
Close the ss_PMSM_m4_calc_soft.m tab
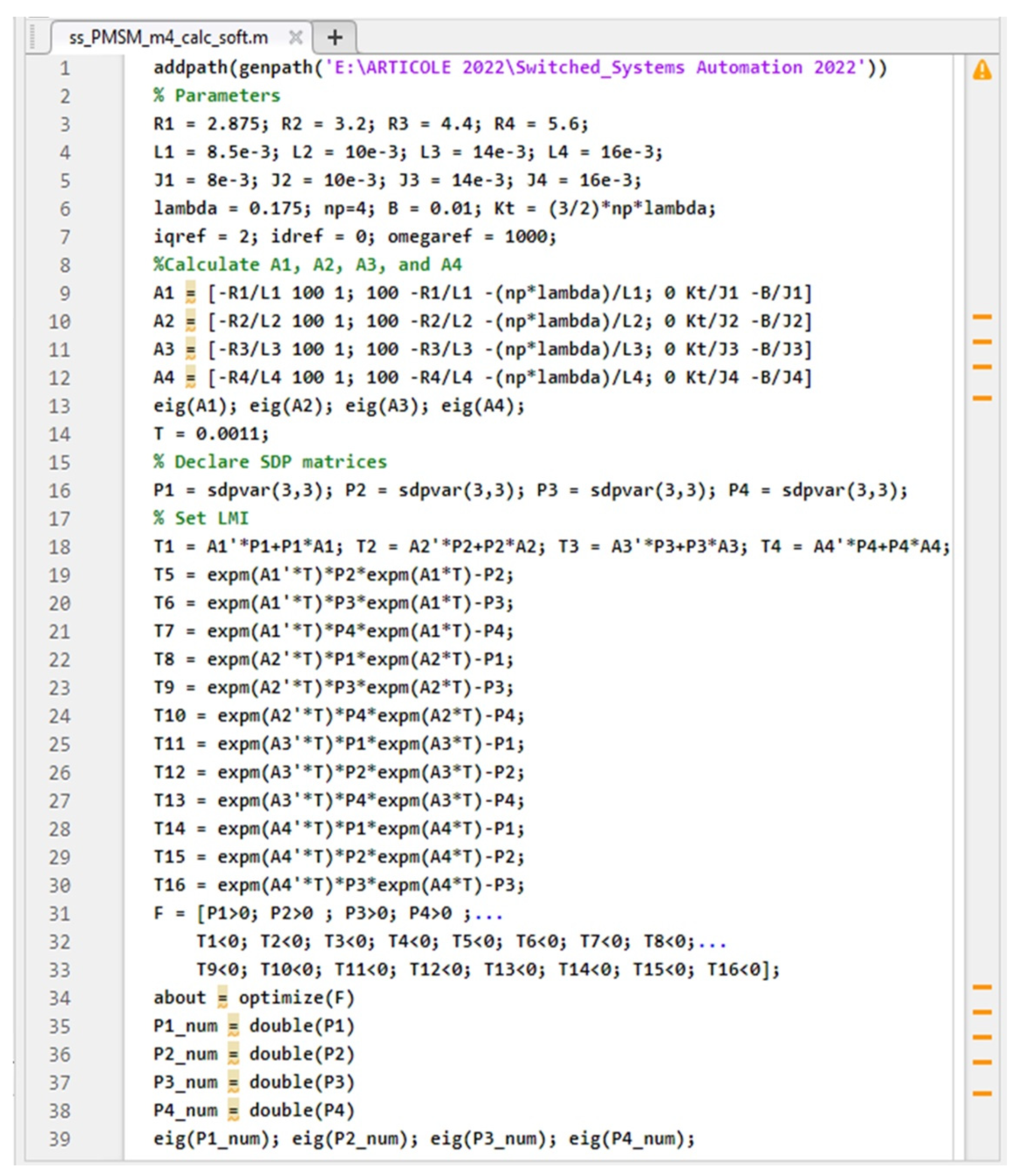295,37
